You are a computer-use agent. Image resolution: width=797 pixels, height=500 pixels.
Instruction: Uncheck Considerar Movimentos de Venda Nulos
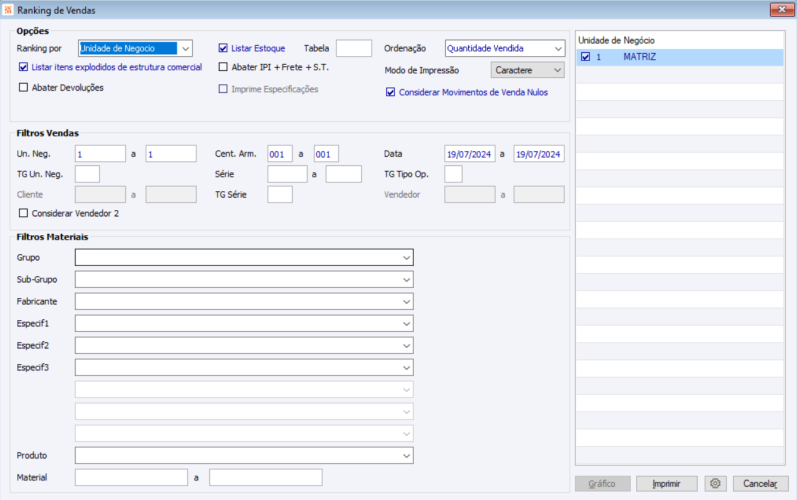390,92
